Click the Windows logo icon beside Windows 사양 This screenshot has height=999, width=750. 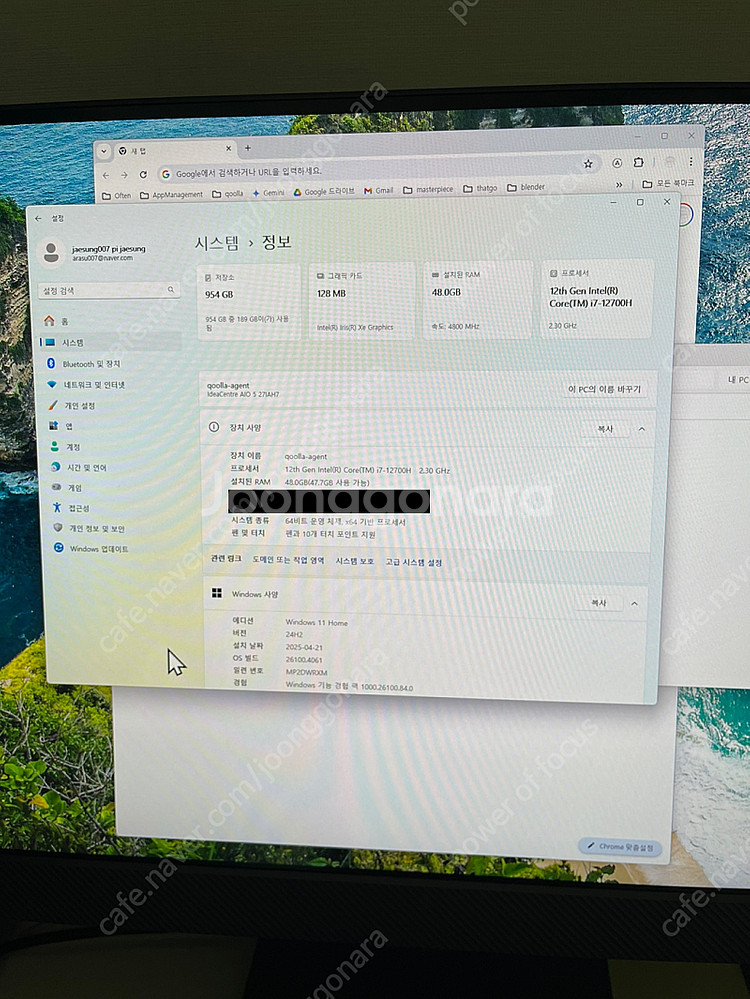[x=217, y=593]
